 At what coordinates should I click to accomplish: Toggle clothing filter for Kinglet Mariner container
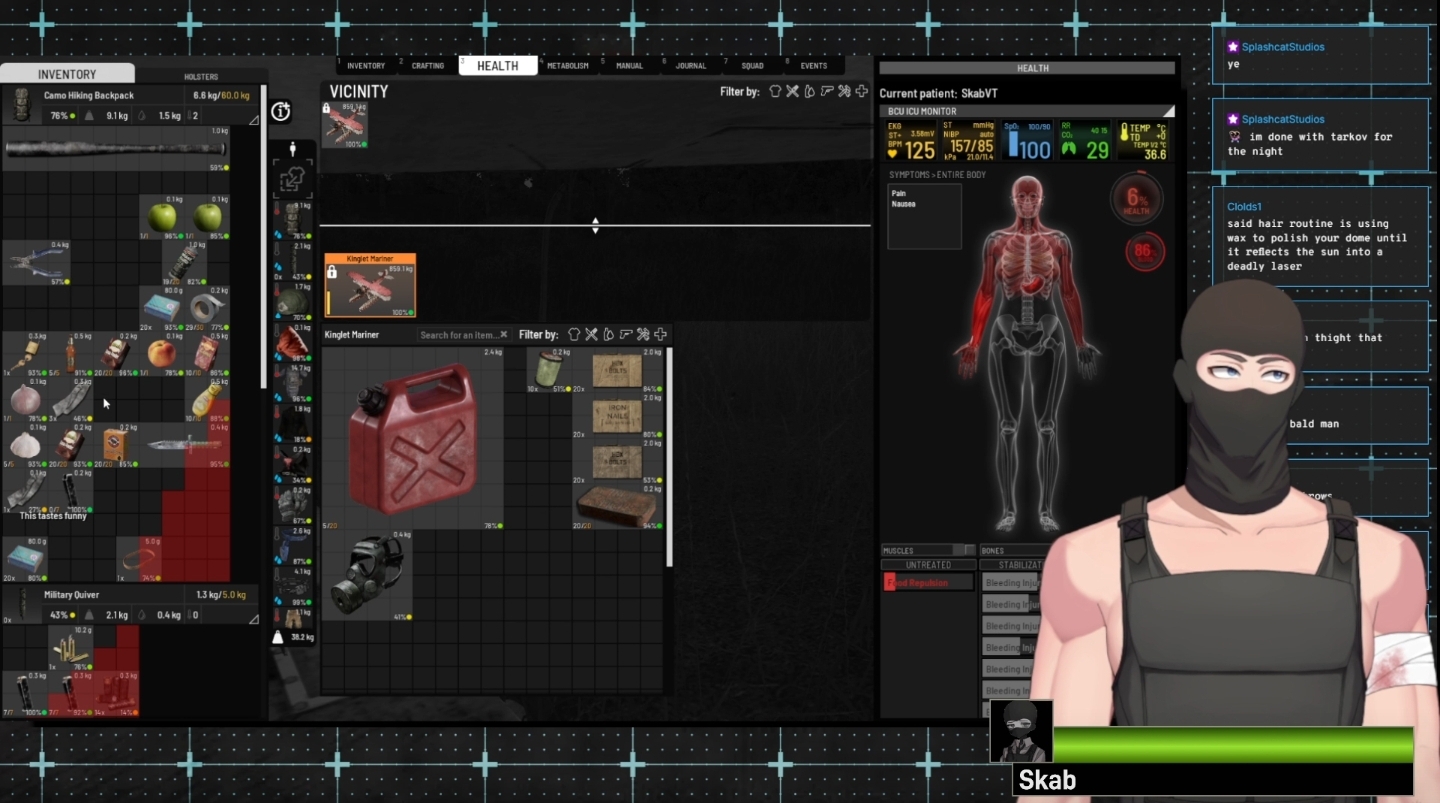coord(574,334)
